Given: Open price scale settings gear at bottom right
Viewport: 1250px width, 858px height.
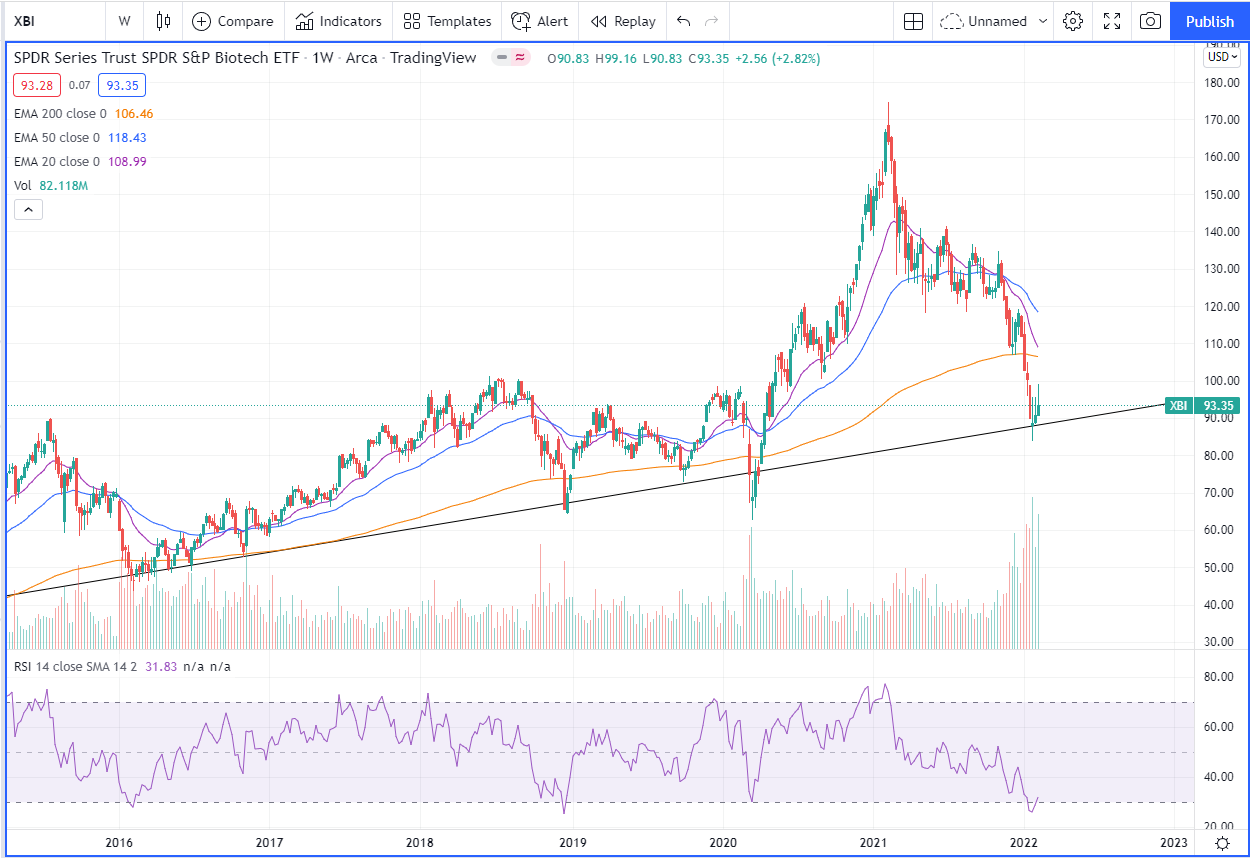Looking at the screenshot, I should coord(1222,843).
